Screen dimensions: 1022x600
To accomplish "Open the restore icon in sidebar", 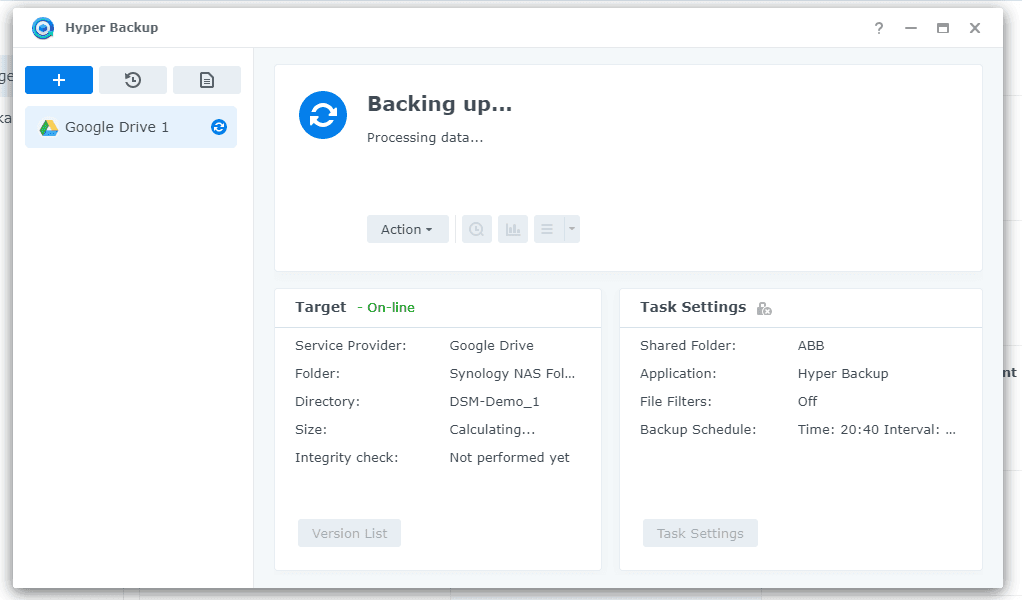I will click(x=133, y=80).
